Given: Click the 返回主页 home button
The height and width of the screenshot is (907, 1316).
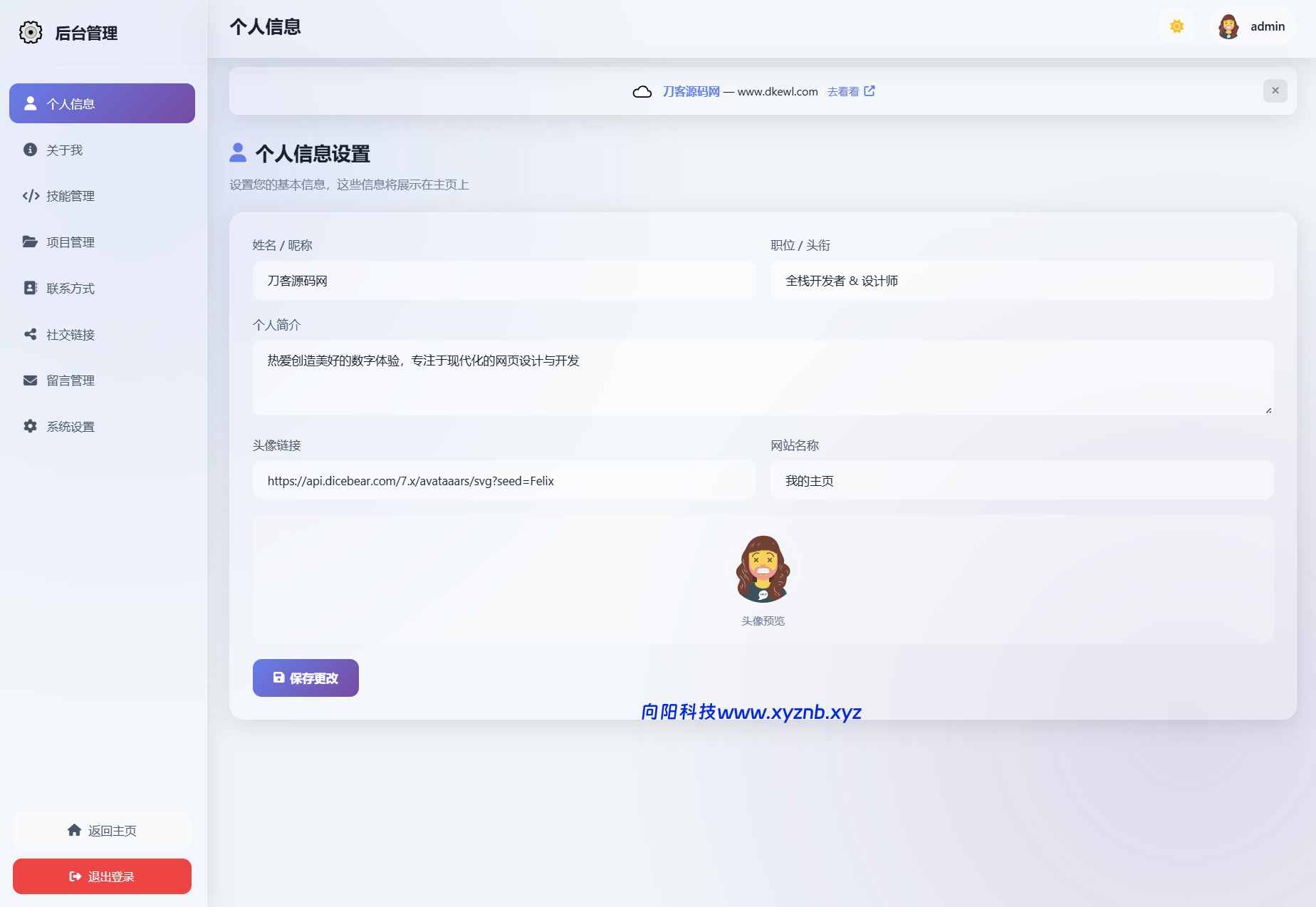Looking at the screenshot, I should pyautogui.click(x=102, y=830).
